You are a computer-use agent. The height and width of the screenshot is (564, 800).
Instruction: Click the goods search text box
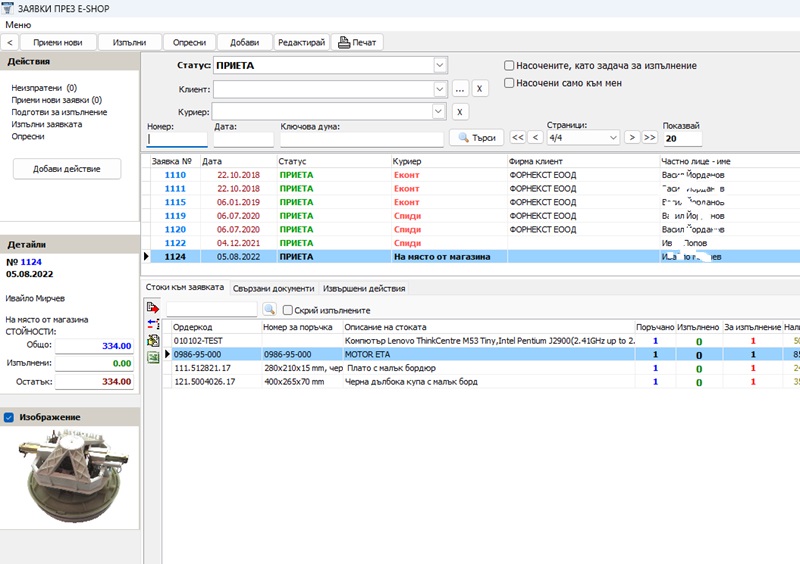[x=211, y=309]
